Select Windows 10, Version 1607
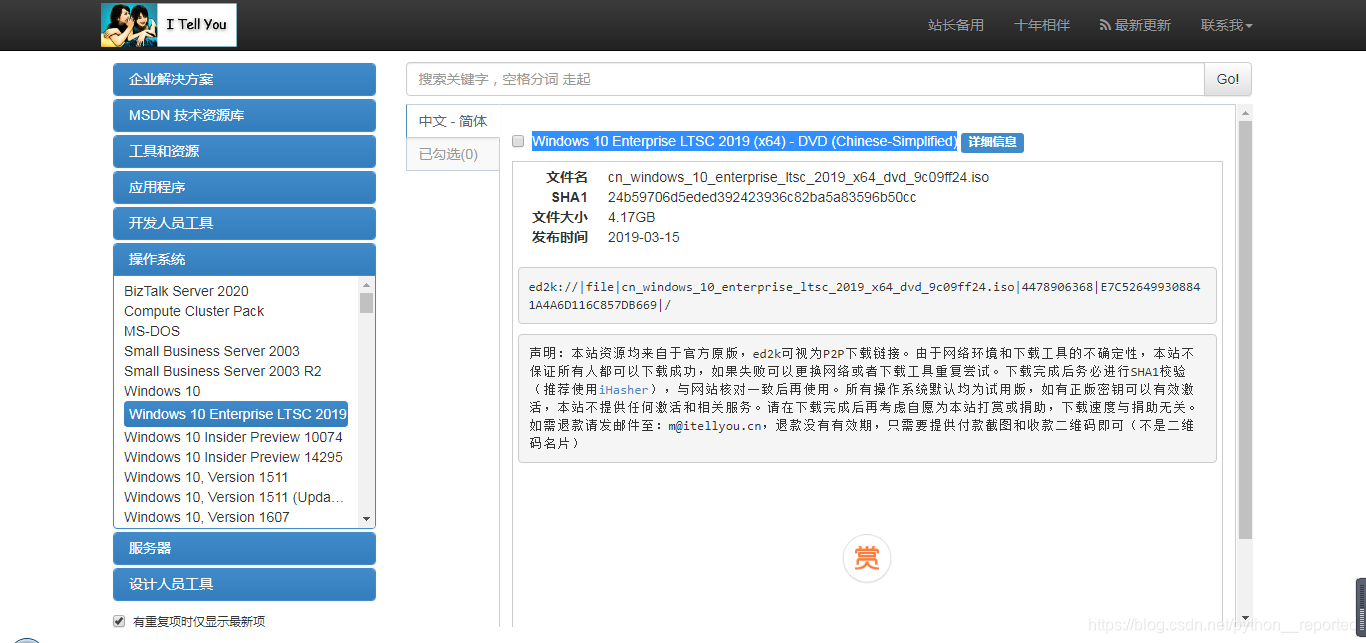1366x643 pixels. pos(207,517)
